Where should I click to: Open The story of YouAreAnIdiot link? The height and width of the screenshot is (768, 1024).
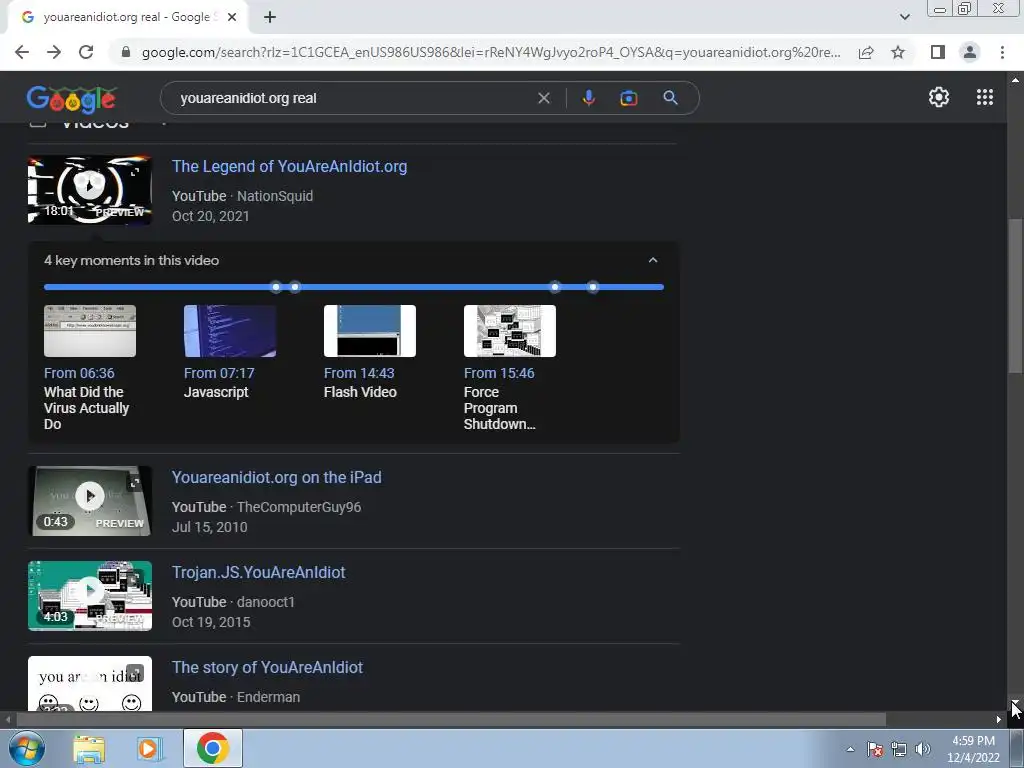point(267,667)
